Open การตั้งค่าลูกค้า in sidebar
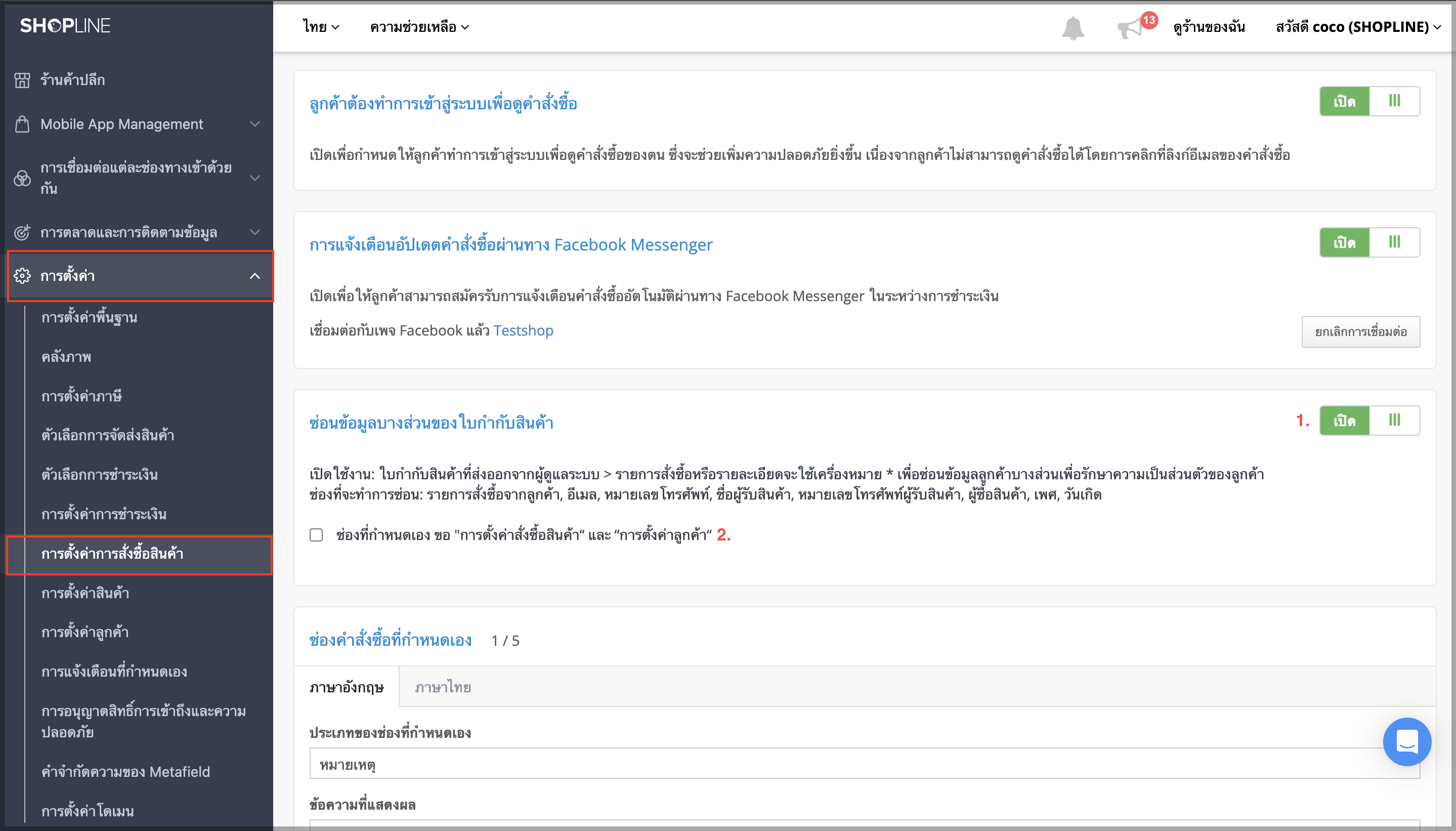Screen dimensions: 1456x831 (x=85, y=633)
